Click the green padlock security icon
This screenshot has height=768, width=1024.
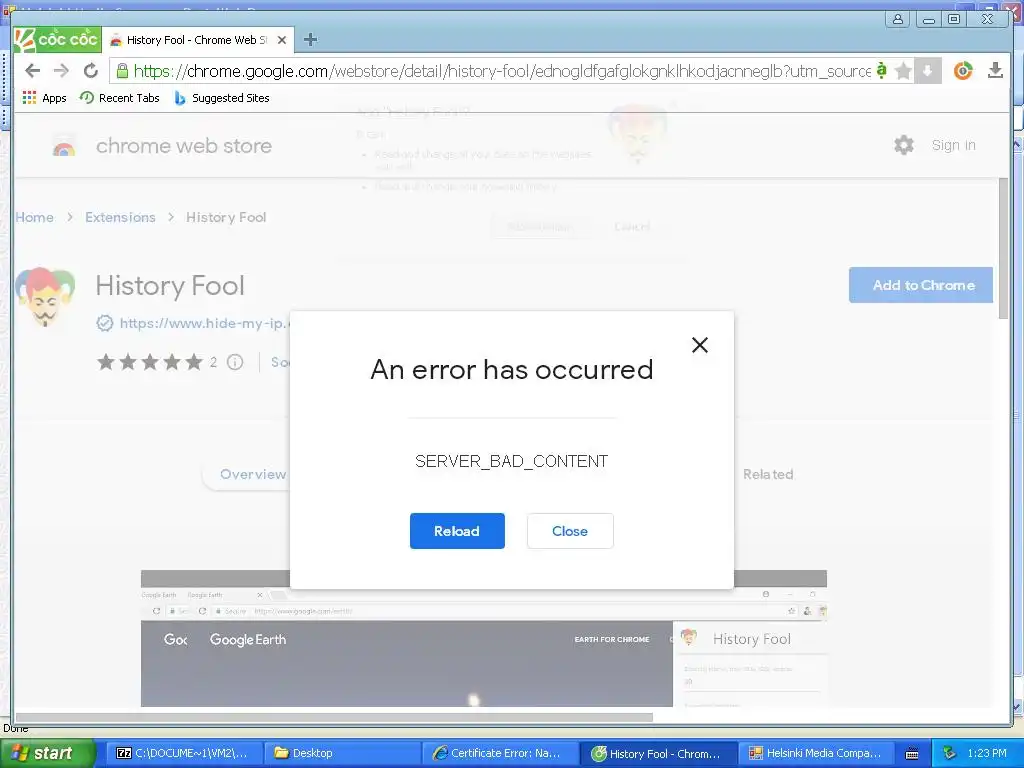122,71
